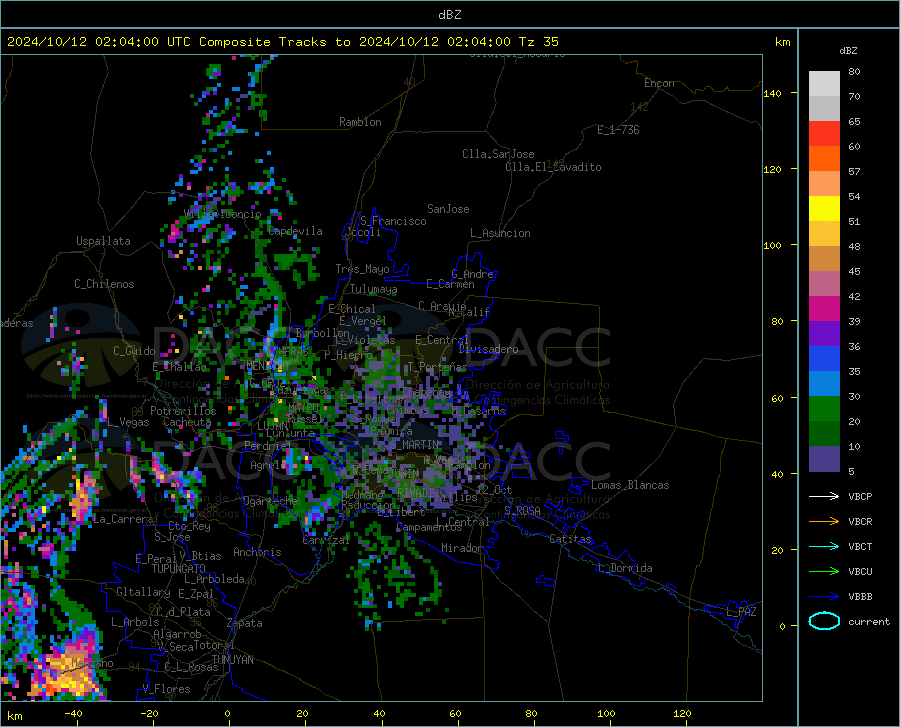Click the cyan 'current' ellipse symbol

click(x=824, y=621)
